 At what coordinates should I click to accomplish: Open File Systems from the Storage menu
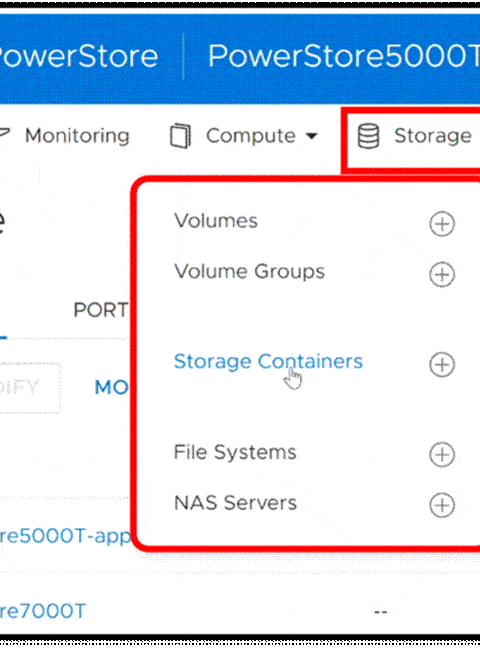(235, 452)
